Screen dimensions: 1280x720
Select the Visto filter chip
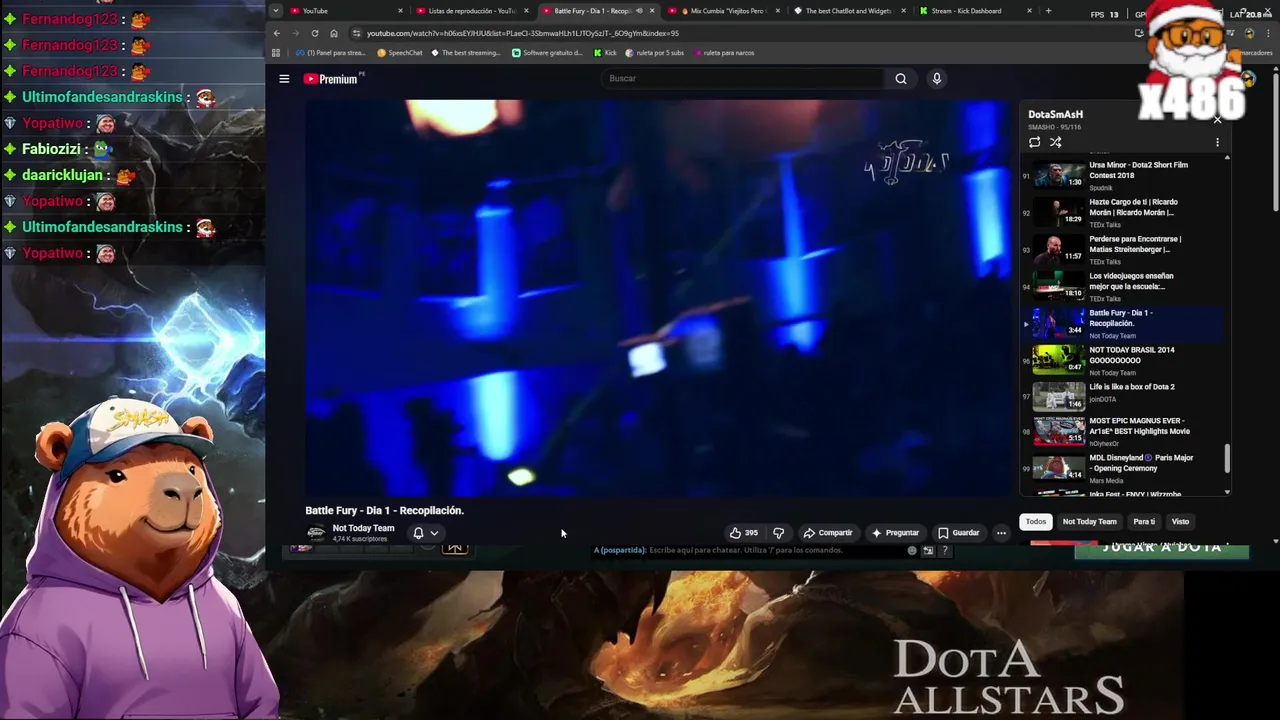click(x=1181, y=522)
